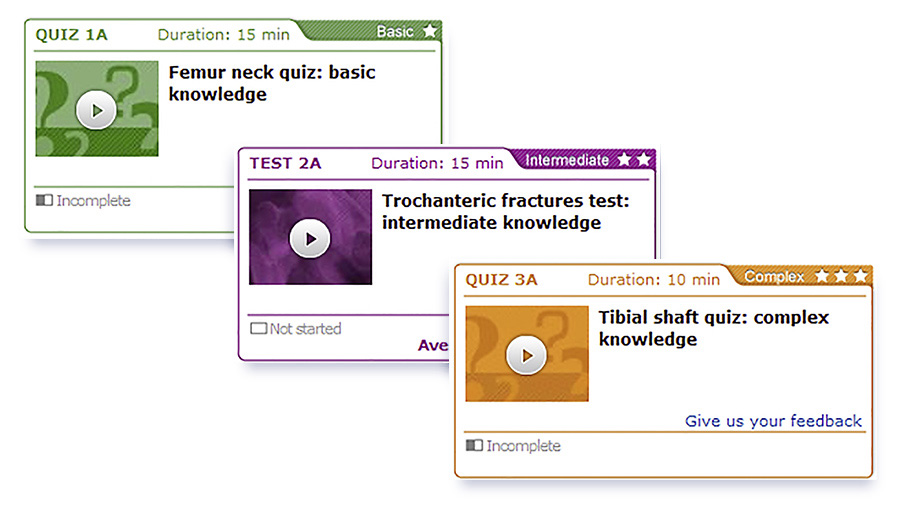Image resolution: width=900 pixels, height=506 pixels.
Task: Click the Incomplete status icon on Quiz 1A
Action: tap(44, 200)
